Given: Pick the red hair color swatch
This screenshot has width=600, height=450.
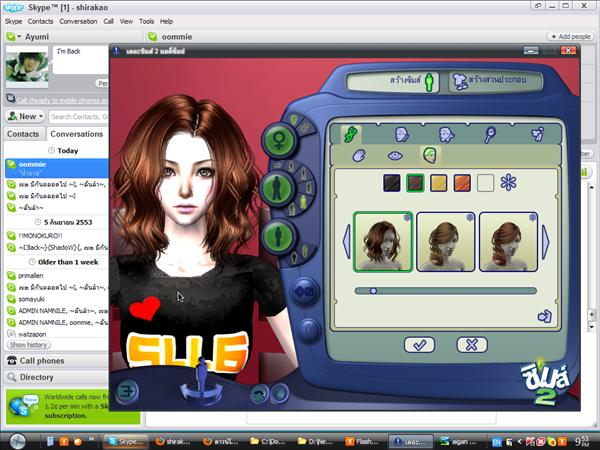Looking at the screenshot, I should click(462, 183).
